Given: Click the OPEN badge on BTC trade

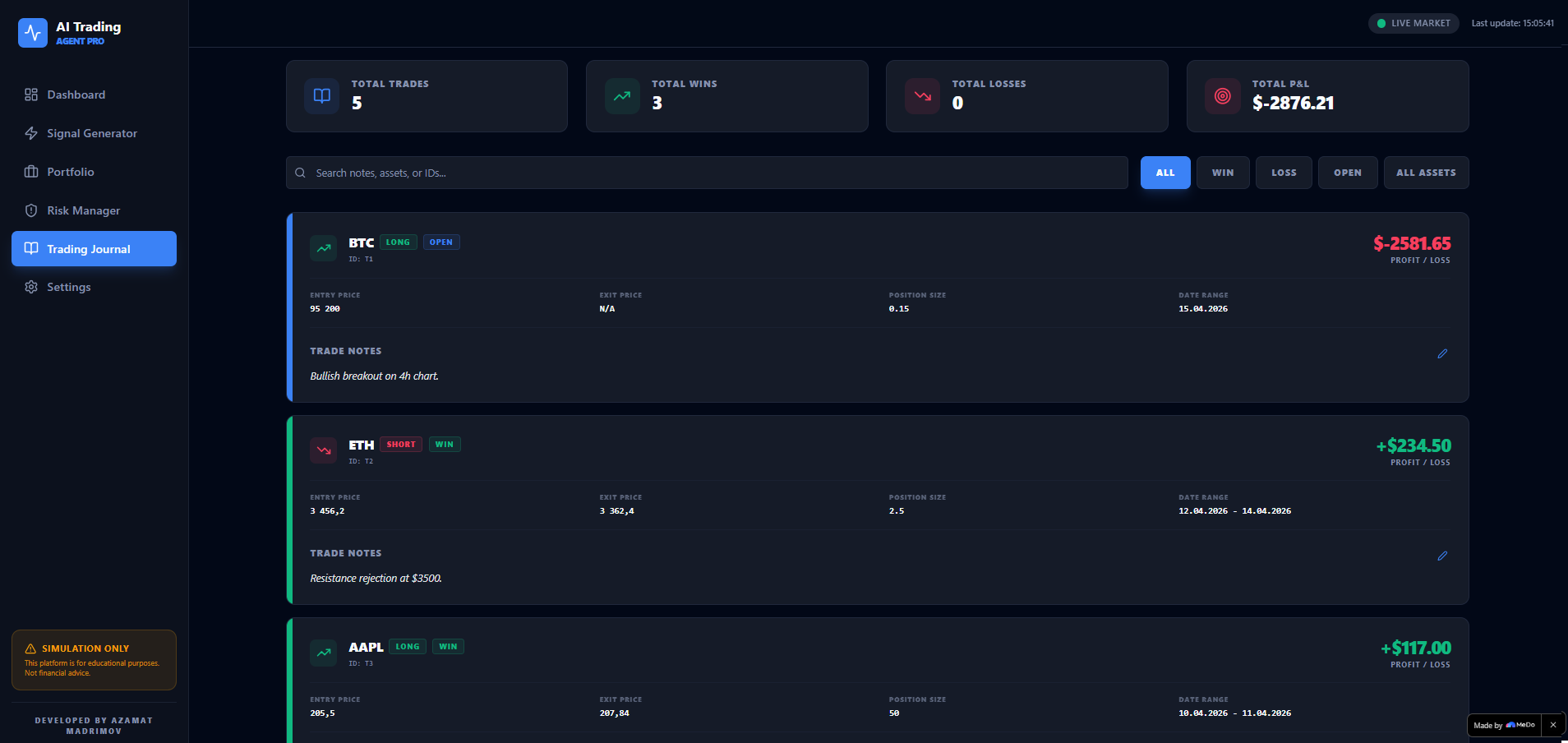Looking at the screenshot, I should click(x=441, y=242).
